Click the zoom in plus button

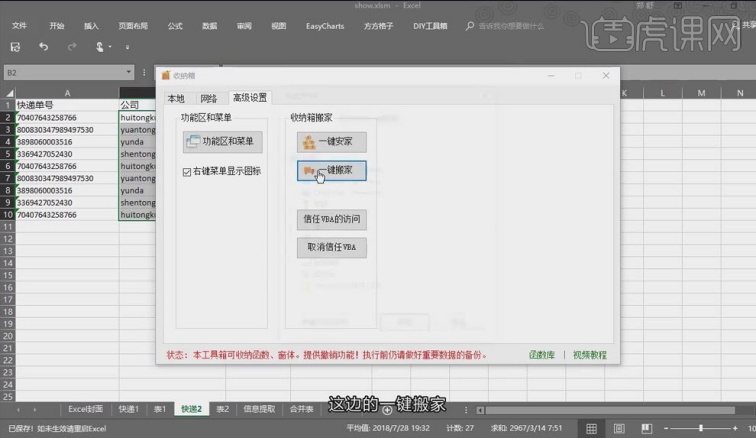735,428
